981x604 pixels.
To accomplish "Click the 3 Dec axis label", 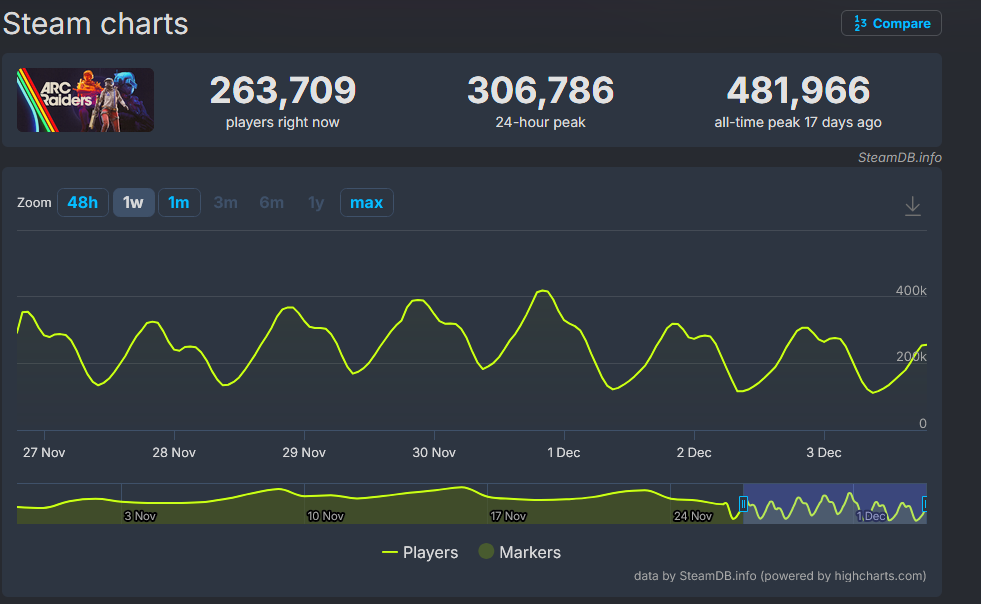I will click(x=824, y=453).
